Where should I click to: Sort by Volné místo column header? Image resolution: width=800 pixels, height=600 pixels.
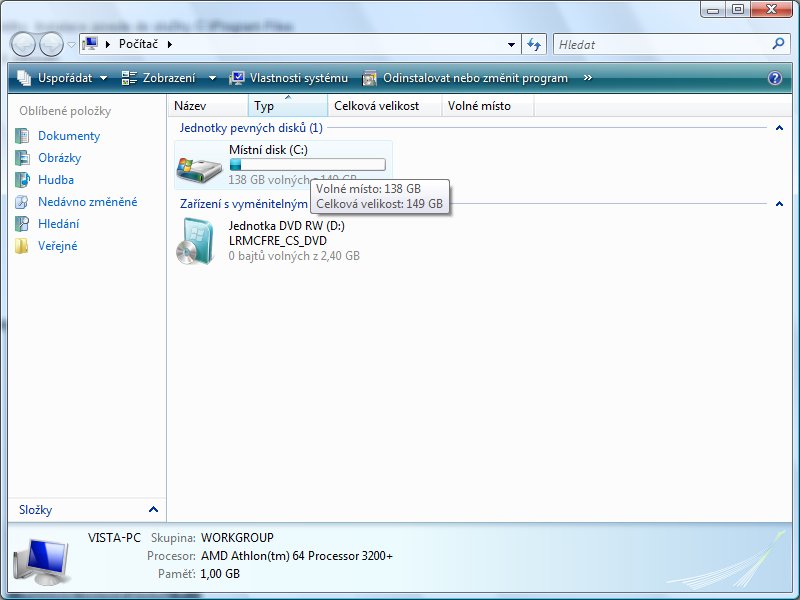(x=488, y=106)
